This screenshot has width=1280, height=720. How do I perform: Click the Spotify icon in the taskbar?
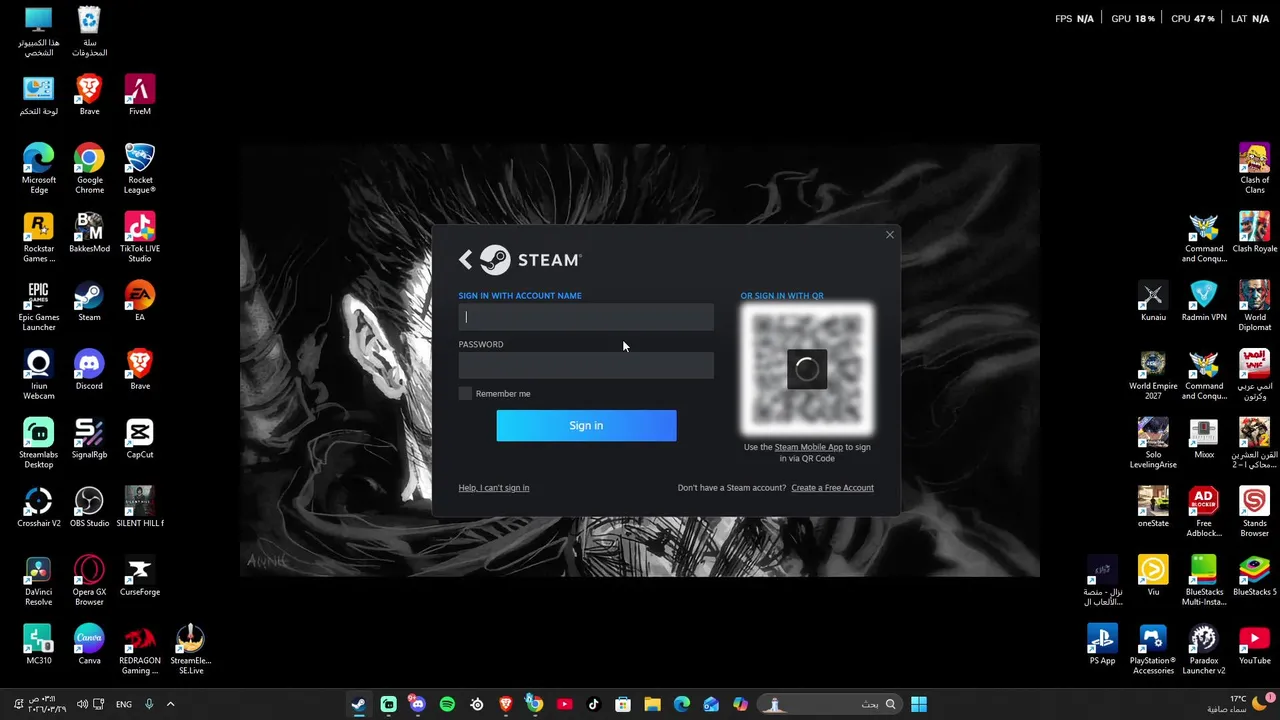447,704
